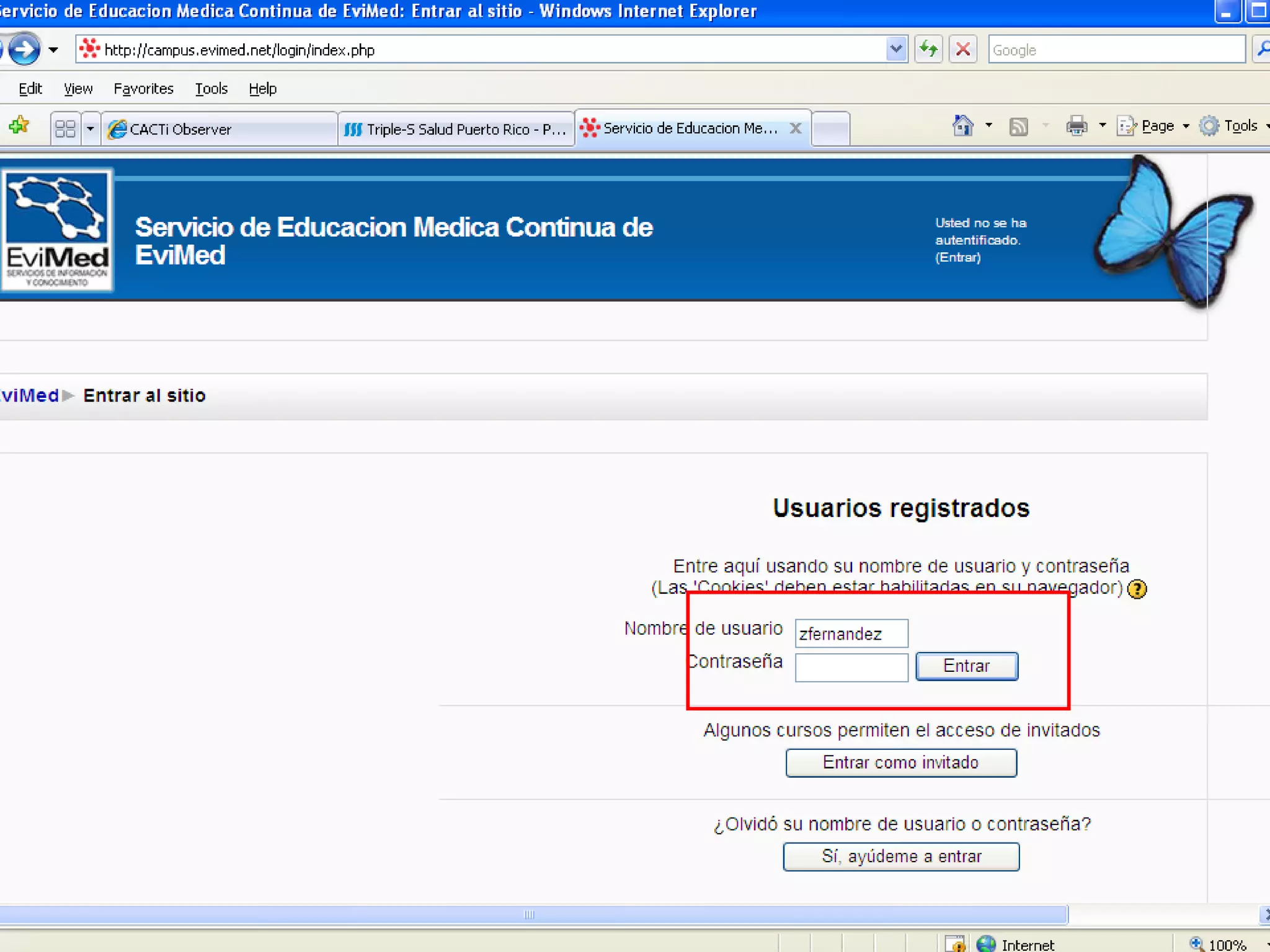This screenshot has width=1270, height=952.
Task: Open Quick Tabs thumbnail view icon
Action: pos(65,129)
